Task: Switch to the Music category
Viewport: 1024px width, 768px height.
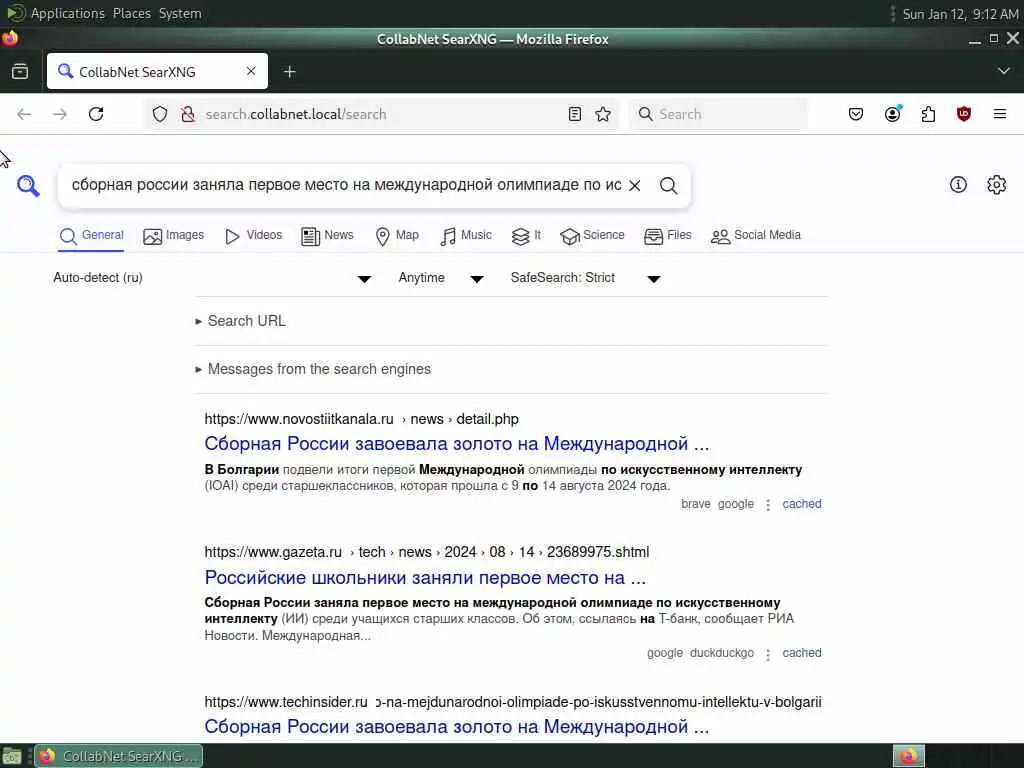Action: pyautogui.click(x=466, y=236)
